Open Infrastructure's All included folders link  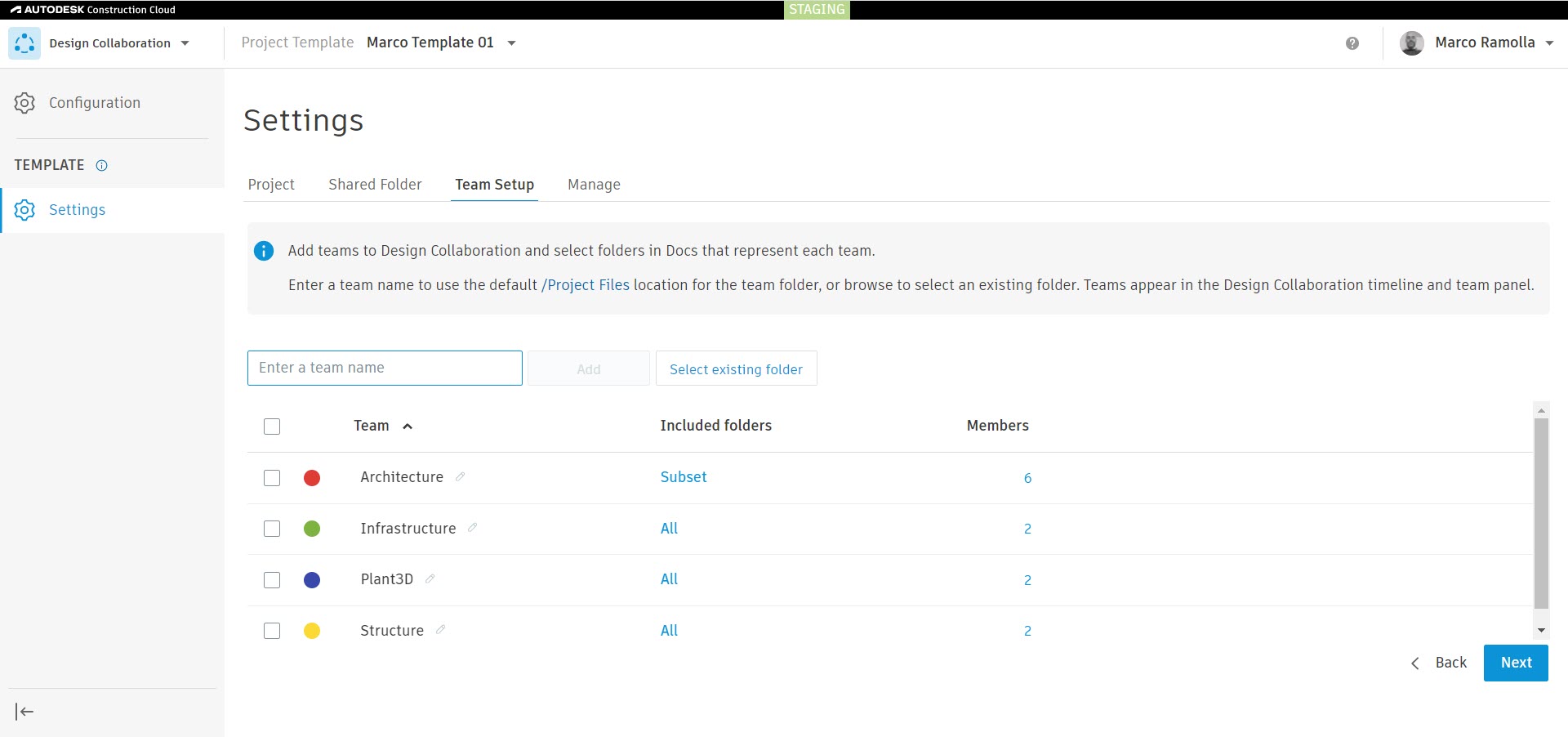pos(669,529)
